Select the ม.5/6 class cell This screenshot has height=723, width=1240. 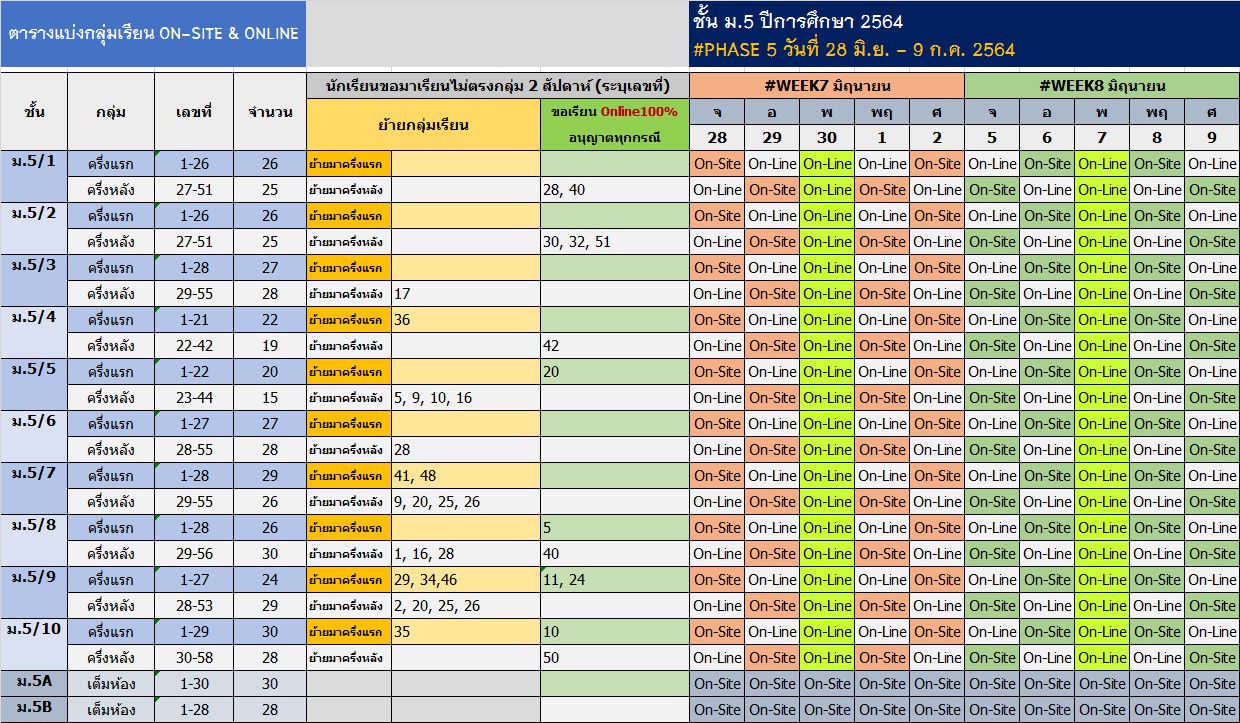pos(34,437)
